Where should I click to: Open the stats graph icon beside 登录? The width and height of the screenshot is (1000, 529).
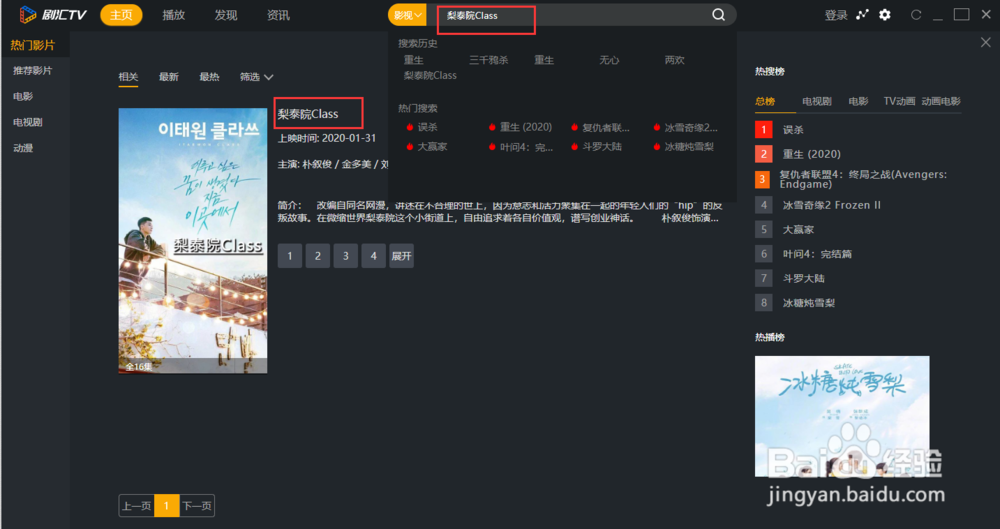[x=862, y=15]
